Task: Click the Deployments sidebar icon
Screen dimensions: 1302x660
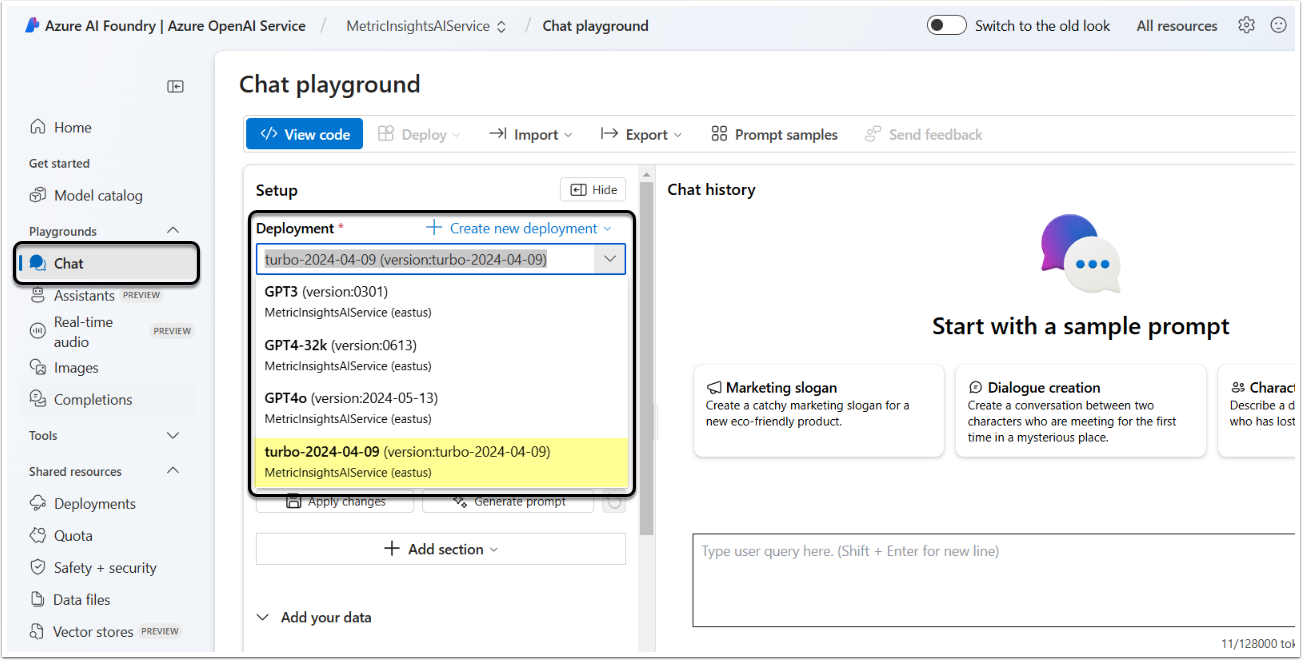Action: click(38, 503)
